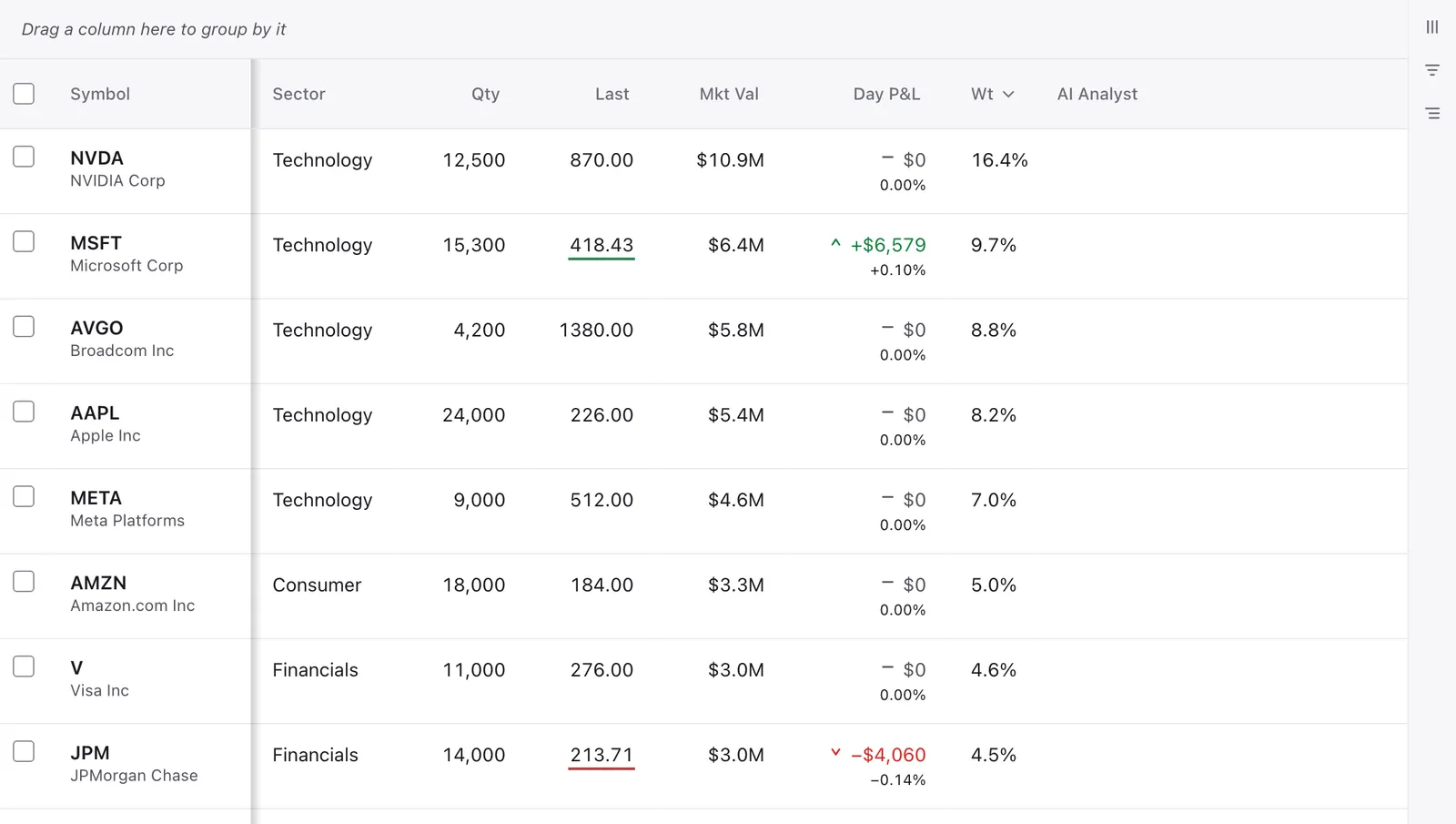Image resolution: width=1456 pixels, height=824 pixels.
Task: Click the AI Analyst column header
Action: [1097, 94]
